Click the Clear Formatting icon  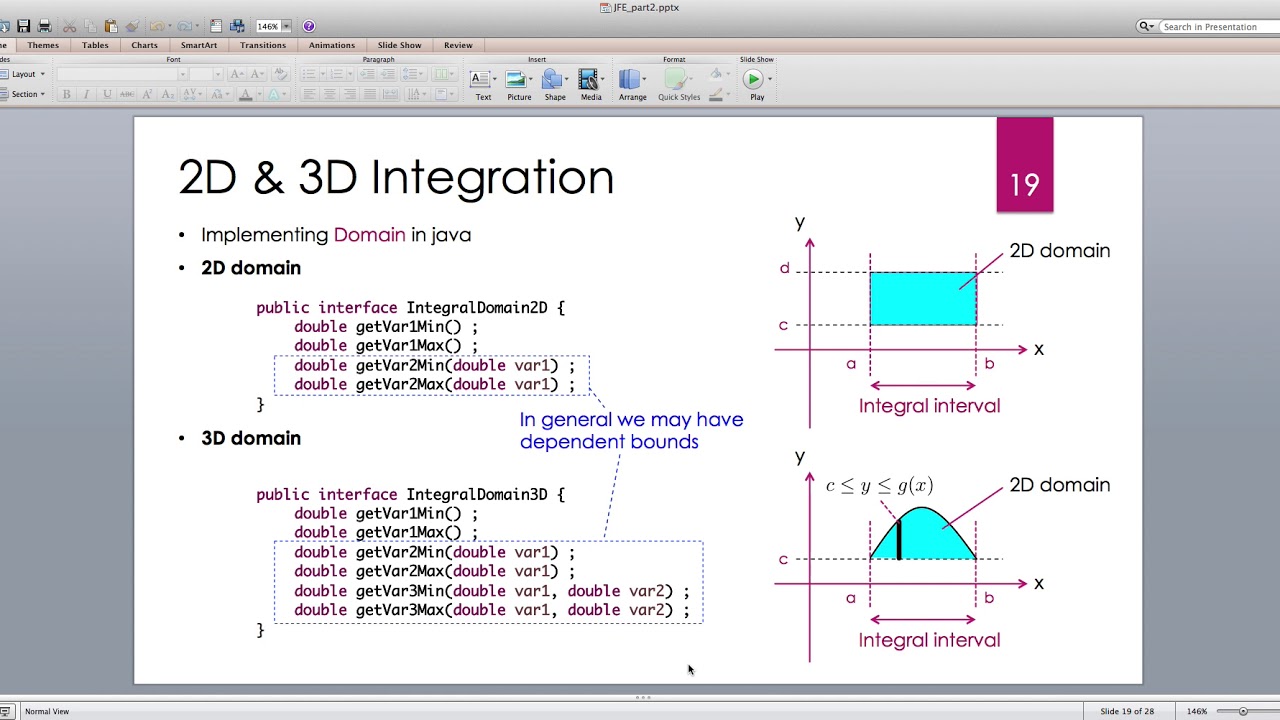(280, 74)
